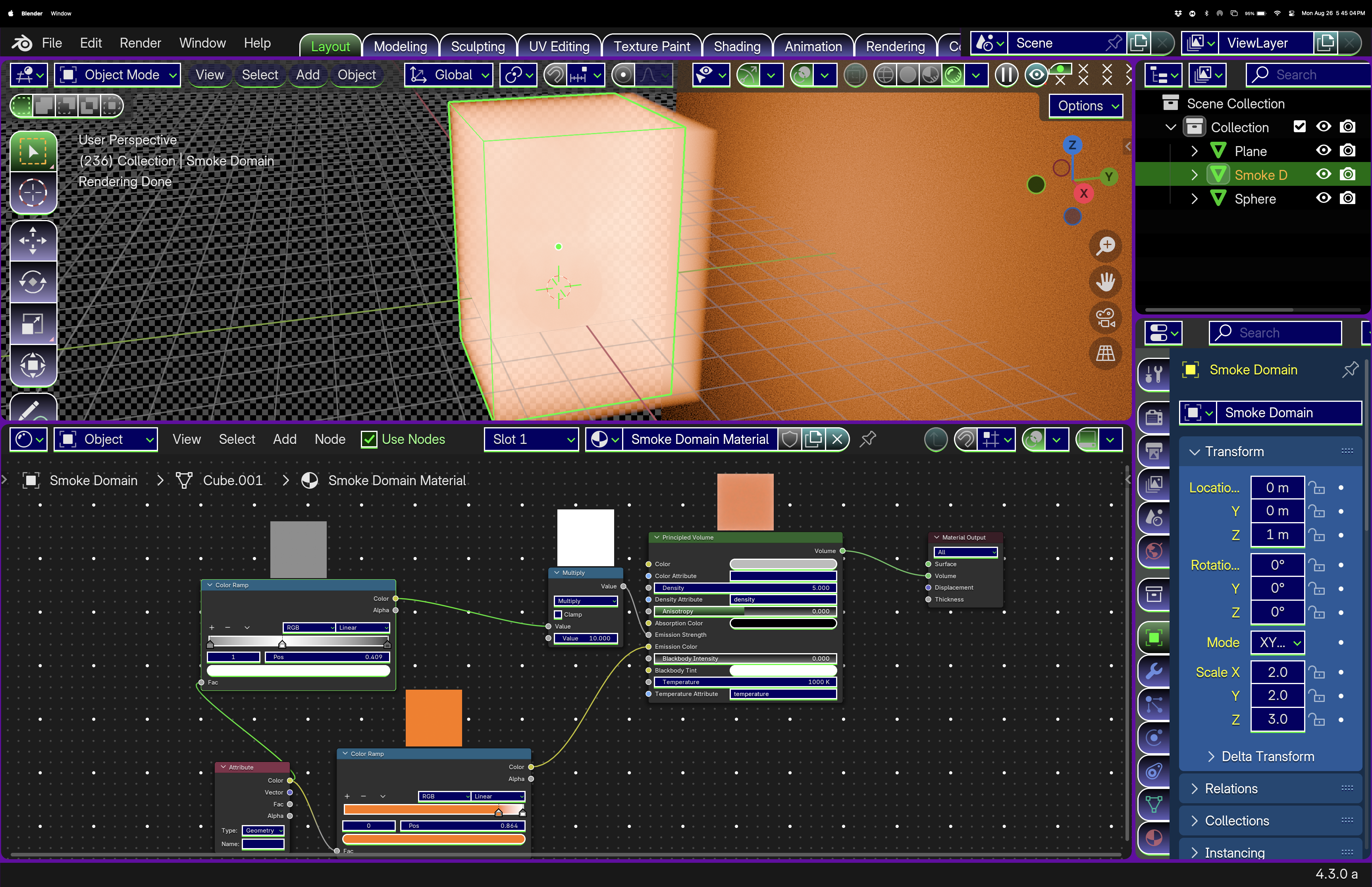Click Smoke Domain breadcrumb in node editor

[93, 480]
